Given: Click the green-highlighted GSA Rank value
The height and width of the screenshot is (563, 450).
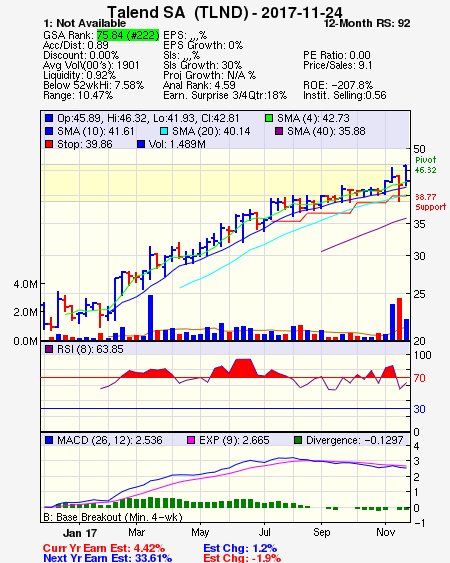Looking at the screenshot, I should 128,35.
